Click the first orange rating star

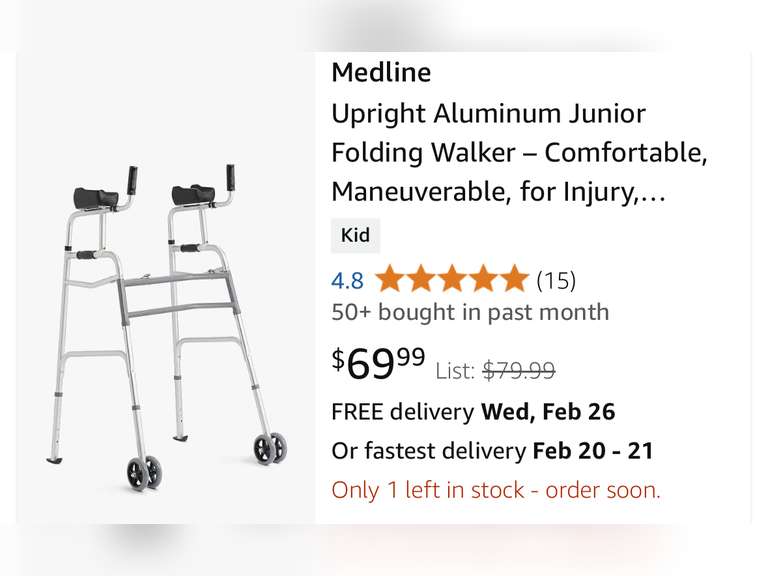pyautogui.click(x=389, y=279)
